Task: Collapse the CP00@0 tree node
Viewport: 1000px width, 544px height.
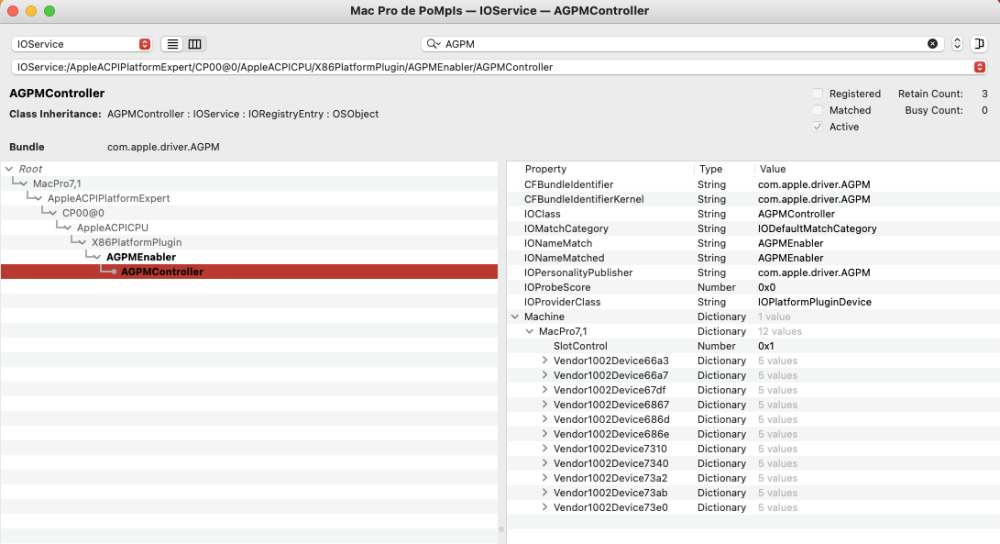Action: point(53,213)
